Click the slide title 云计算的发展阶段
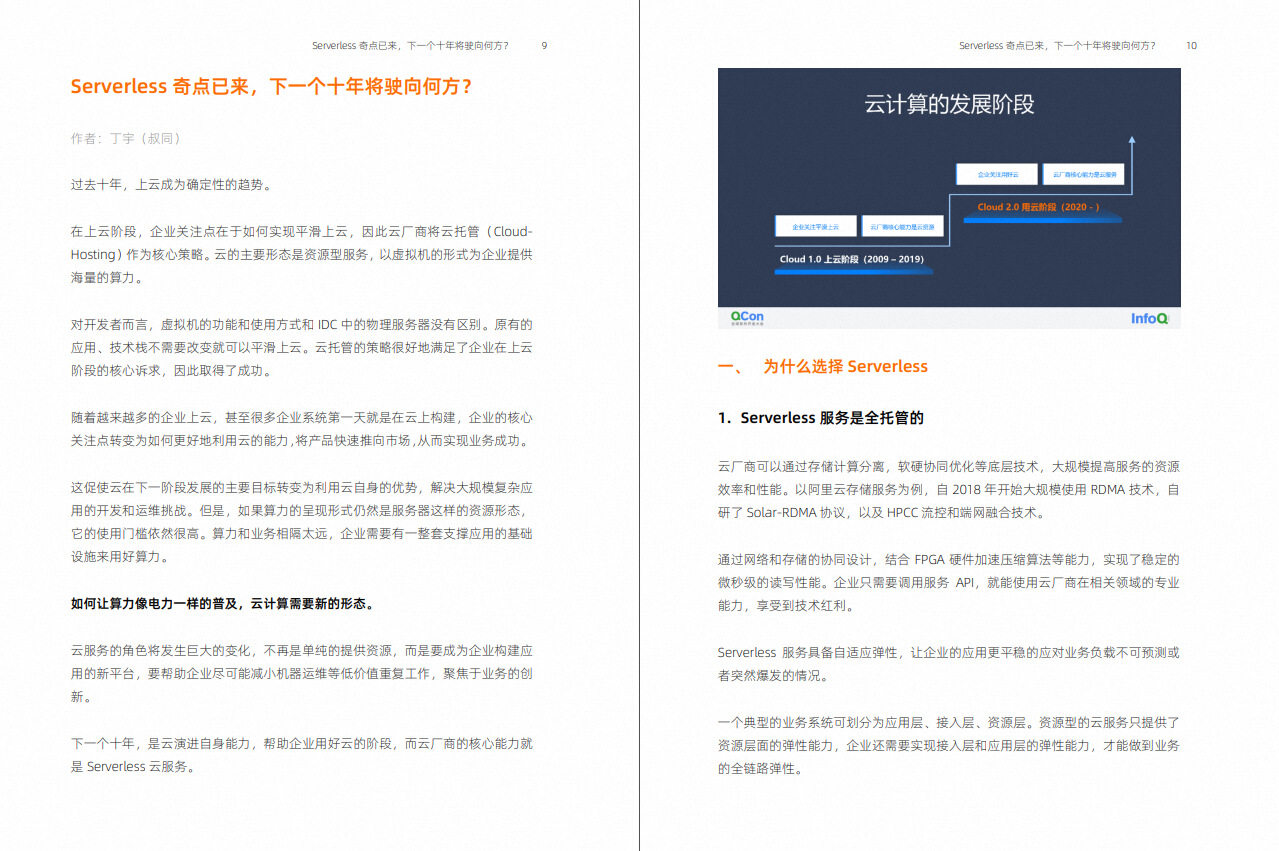This screenshot has width=1279, height=851. point(949,104)
